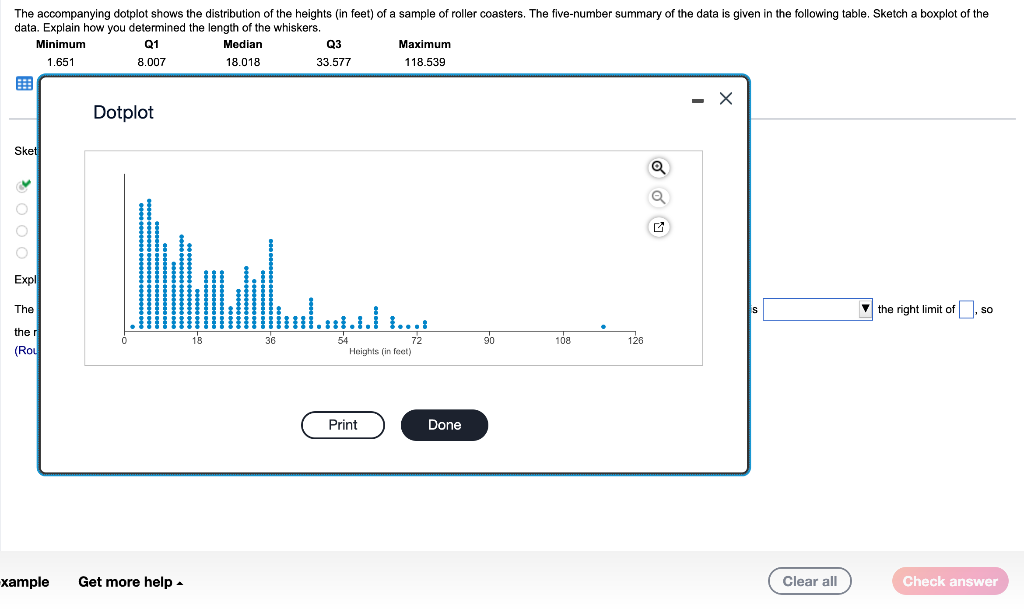This screenshot has width=1024, height=612.
Task: Close the Dotplot dialog with the X
Action: coord(725,98)
